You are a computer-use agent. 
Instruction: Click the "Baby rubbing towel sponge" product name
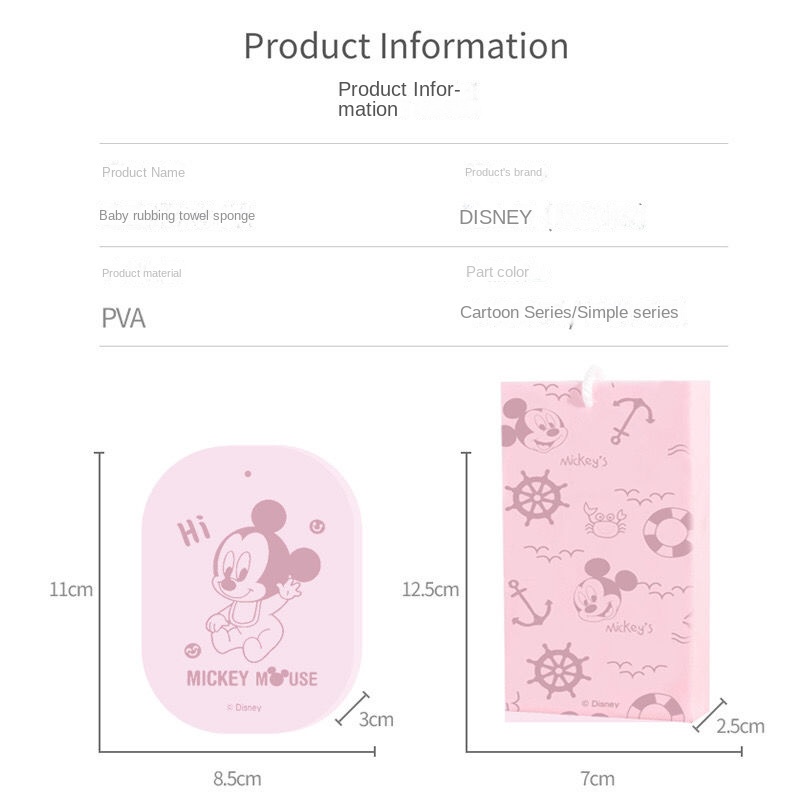click(x=177, y=216)
